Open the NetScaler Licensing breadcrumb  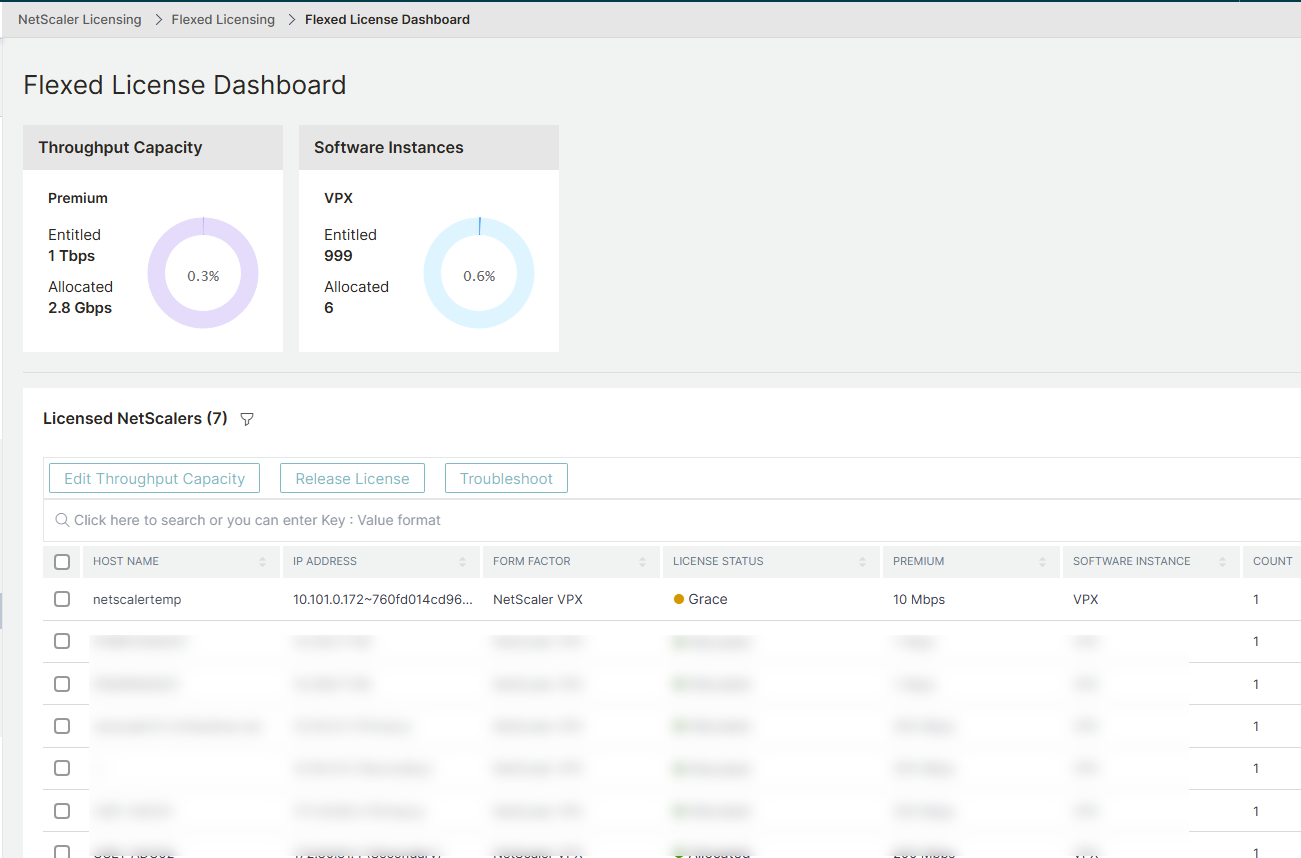point(80,19)
